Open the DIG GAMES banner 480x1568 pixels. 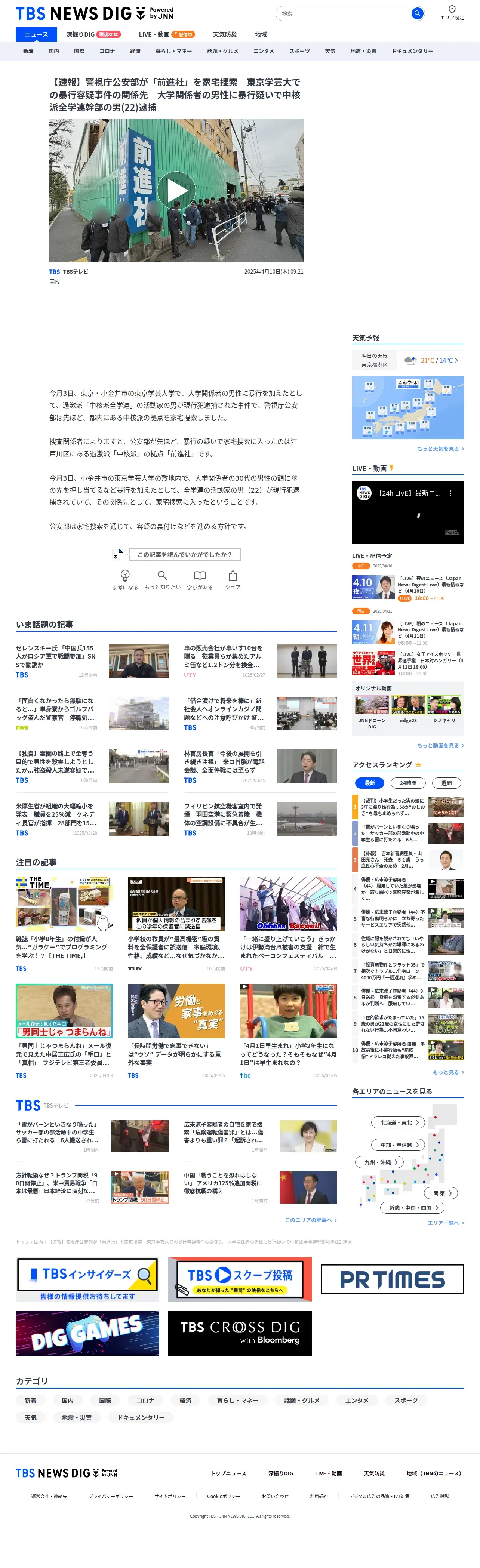pos(88,1333)
